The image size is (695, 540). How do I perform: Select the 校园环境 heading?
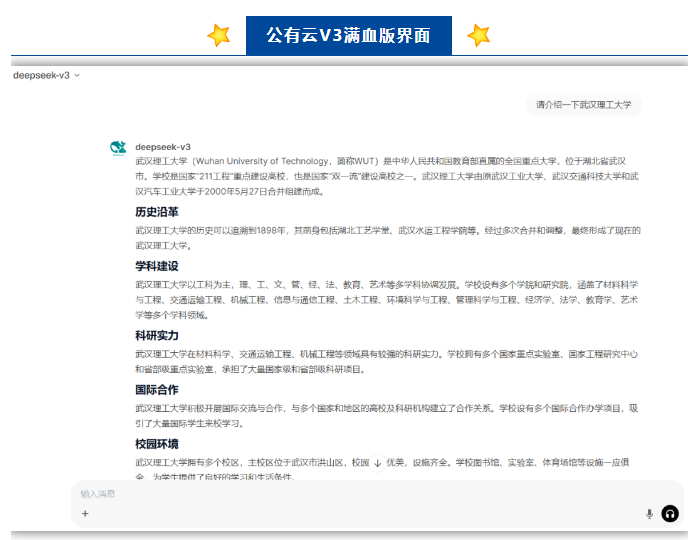pyautogui.click(x=157, y=444)
